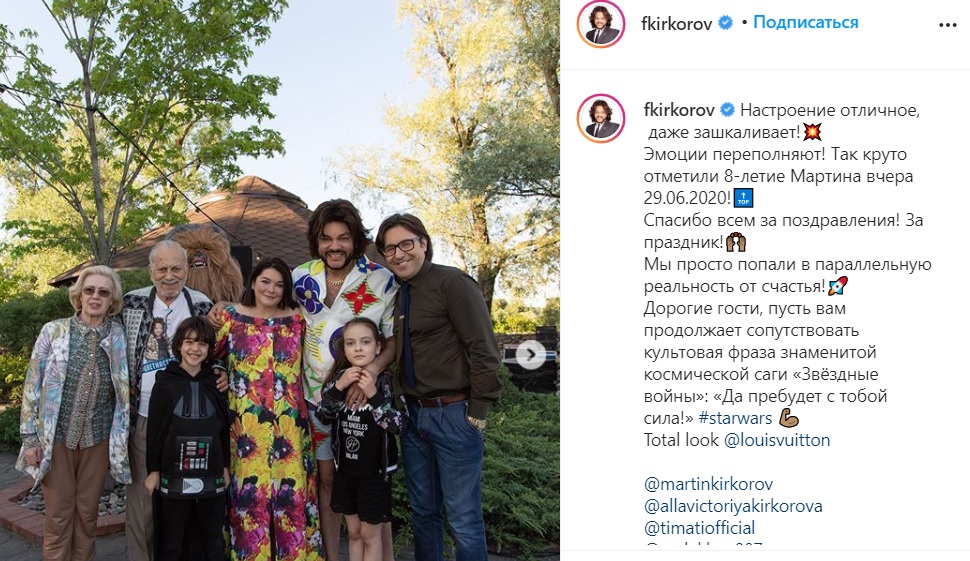
Task: Click the family group photo
Action: tap(280, 280)
